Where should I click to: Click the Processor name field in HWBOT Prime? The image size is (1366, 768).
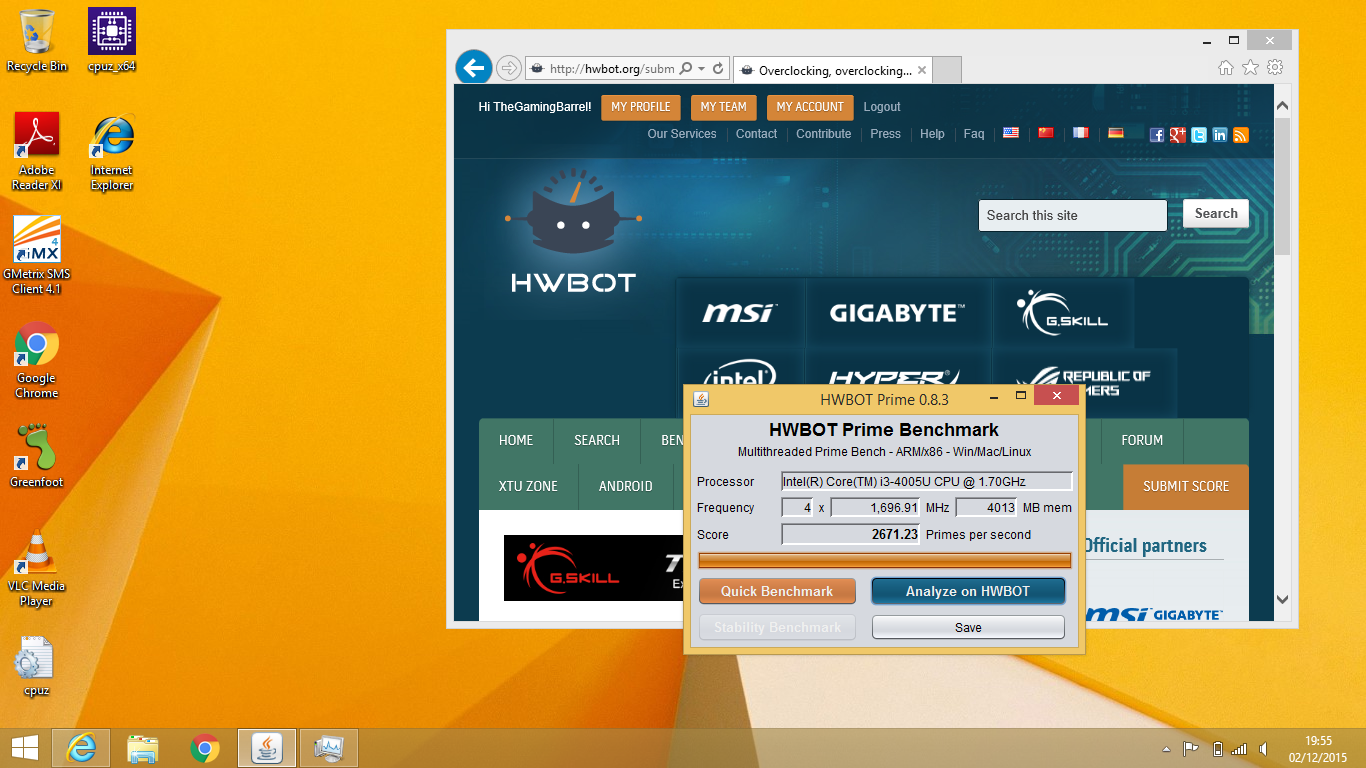point(927,481)
